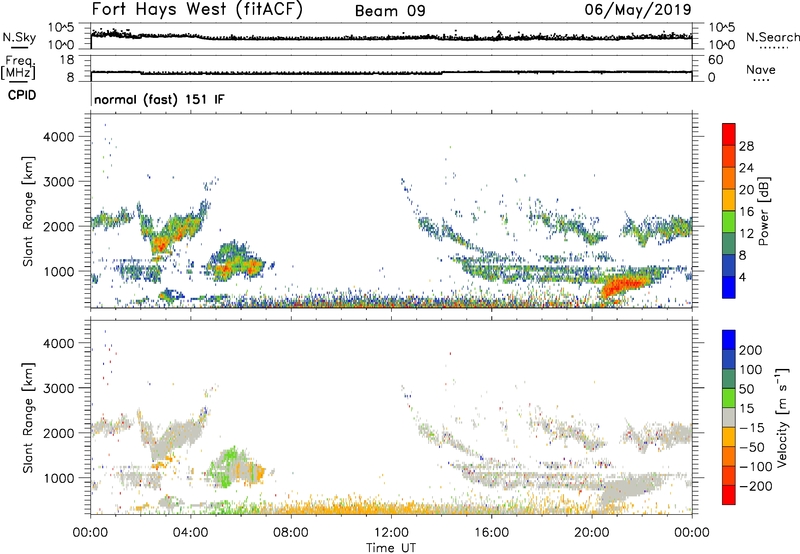Click the 'N.Search' legend label
This screenshot has width=800, height=554.
[x=772, y=37]
